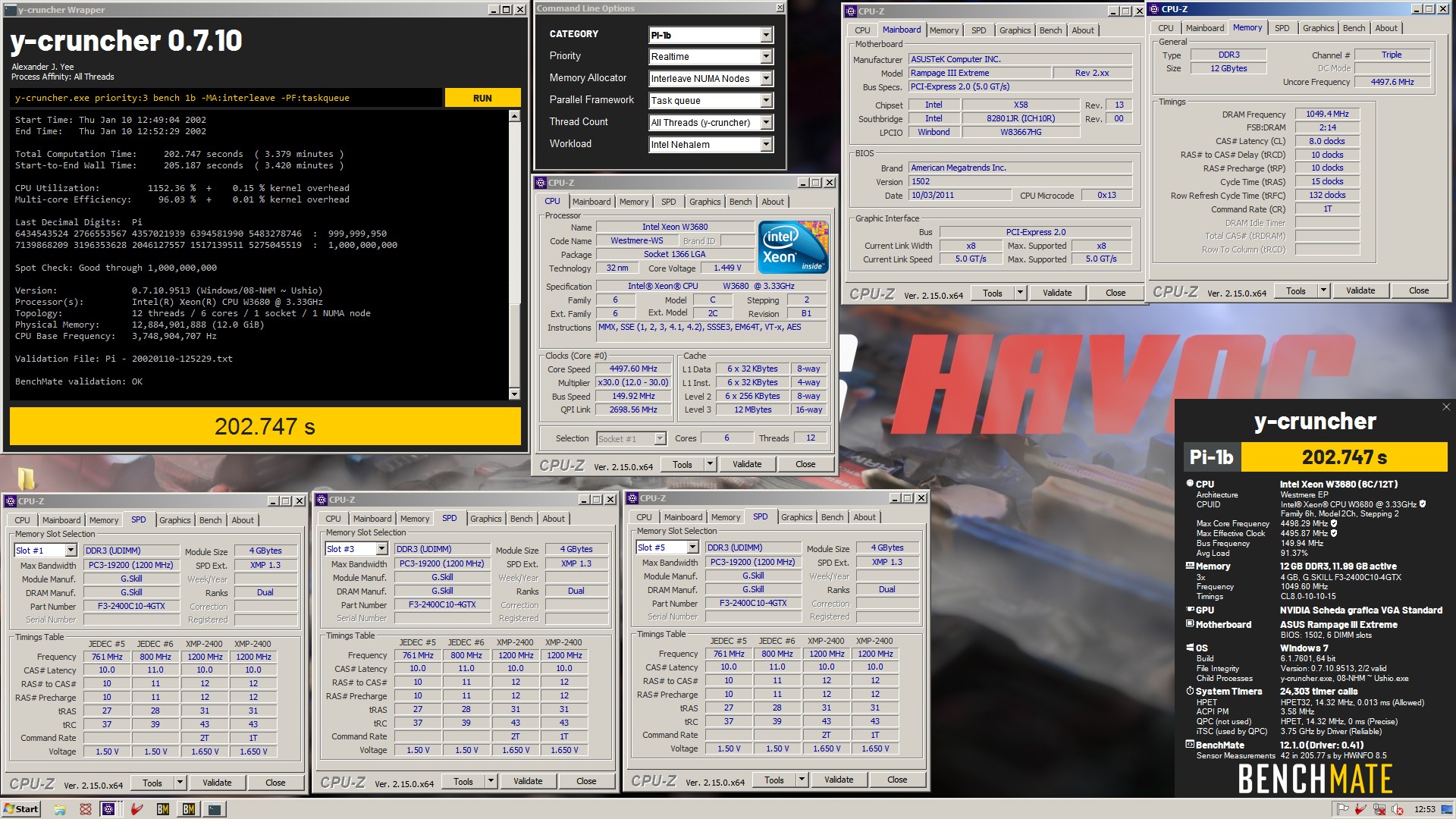Open the Thread Count dropdown
Screen dimensions: 1456x819
click(x=766, y=123)
